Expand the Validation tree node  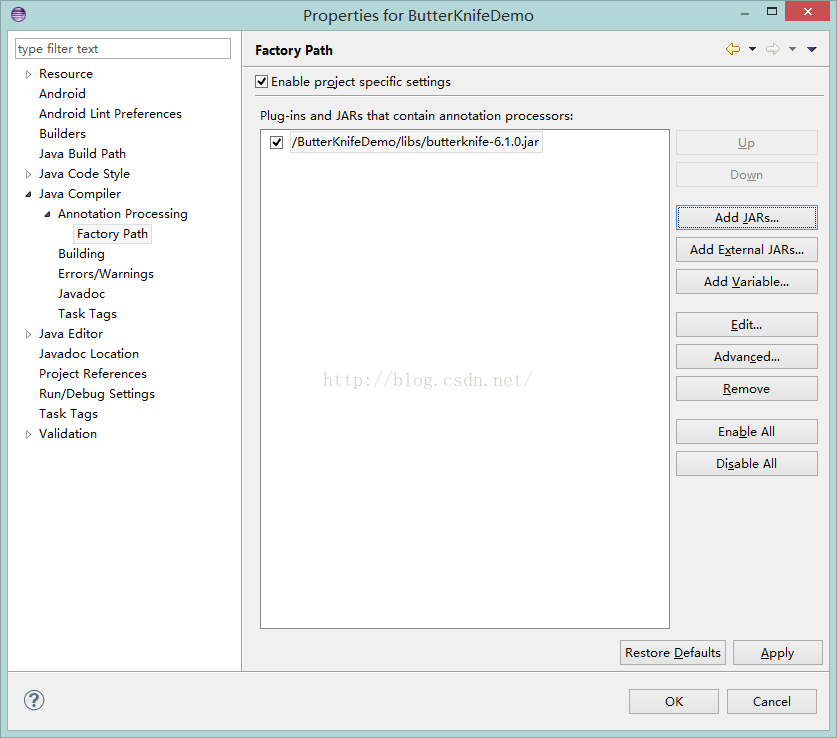click(x=28, y=434)
